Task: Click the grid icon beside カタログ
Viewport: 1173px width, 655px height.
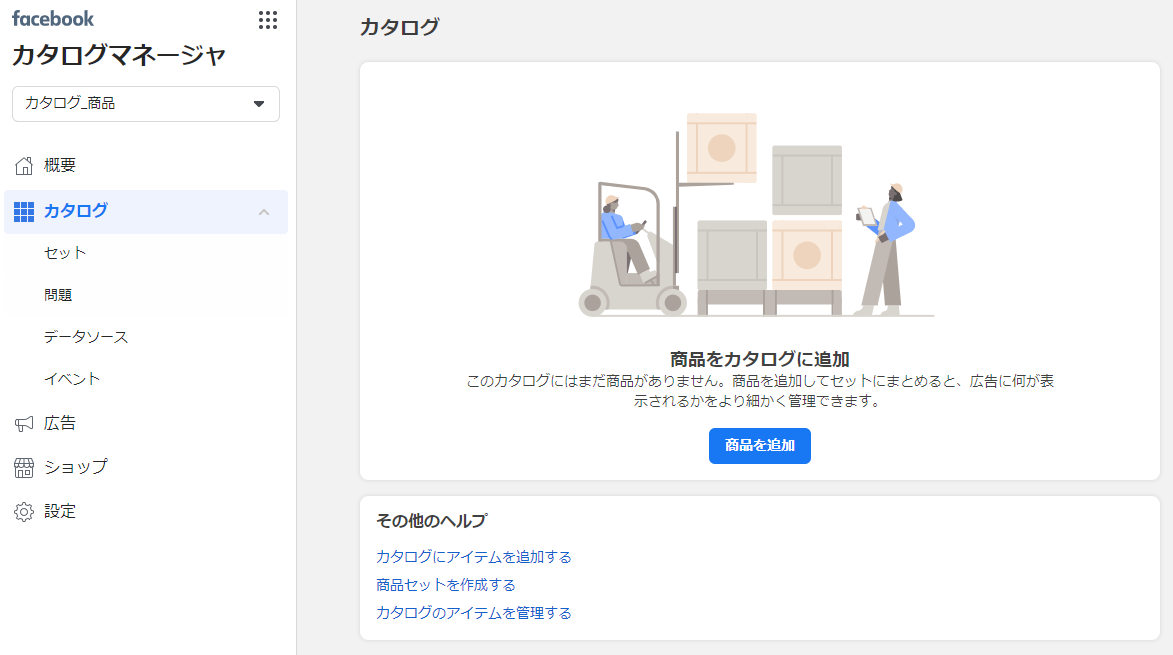Action: tap(24, 212)
